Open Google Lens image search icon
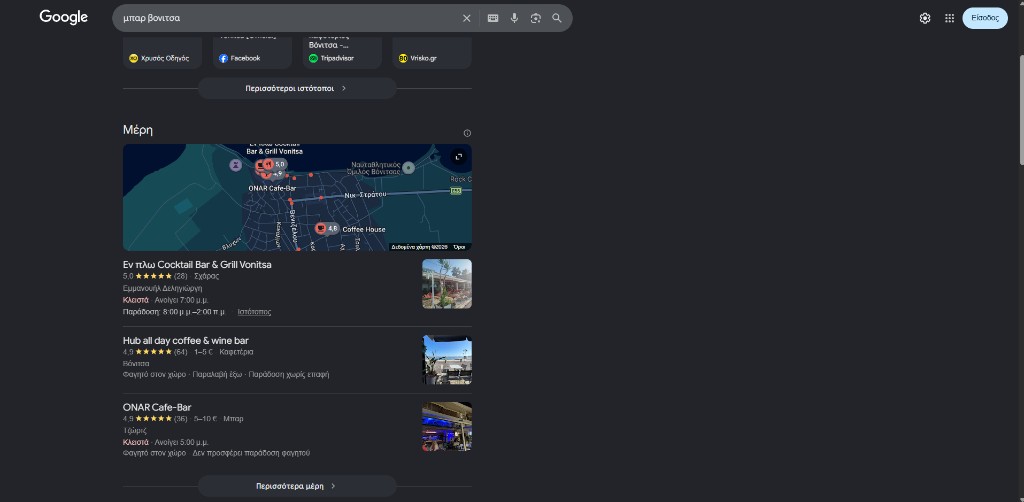Viewport: 1024px width, 502px height. click(x=536, y=18)
